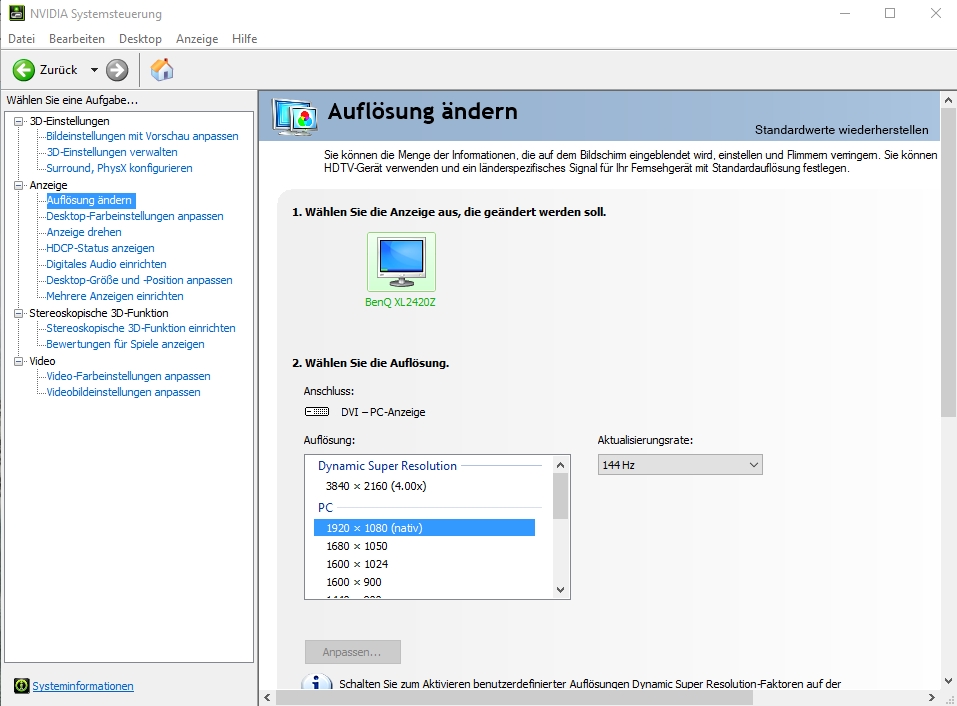Click the 3D-Einstellungen tree label
The width and height of the screenshot is (957, 706).
click(x=70, y=121)
